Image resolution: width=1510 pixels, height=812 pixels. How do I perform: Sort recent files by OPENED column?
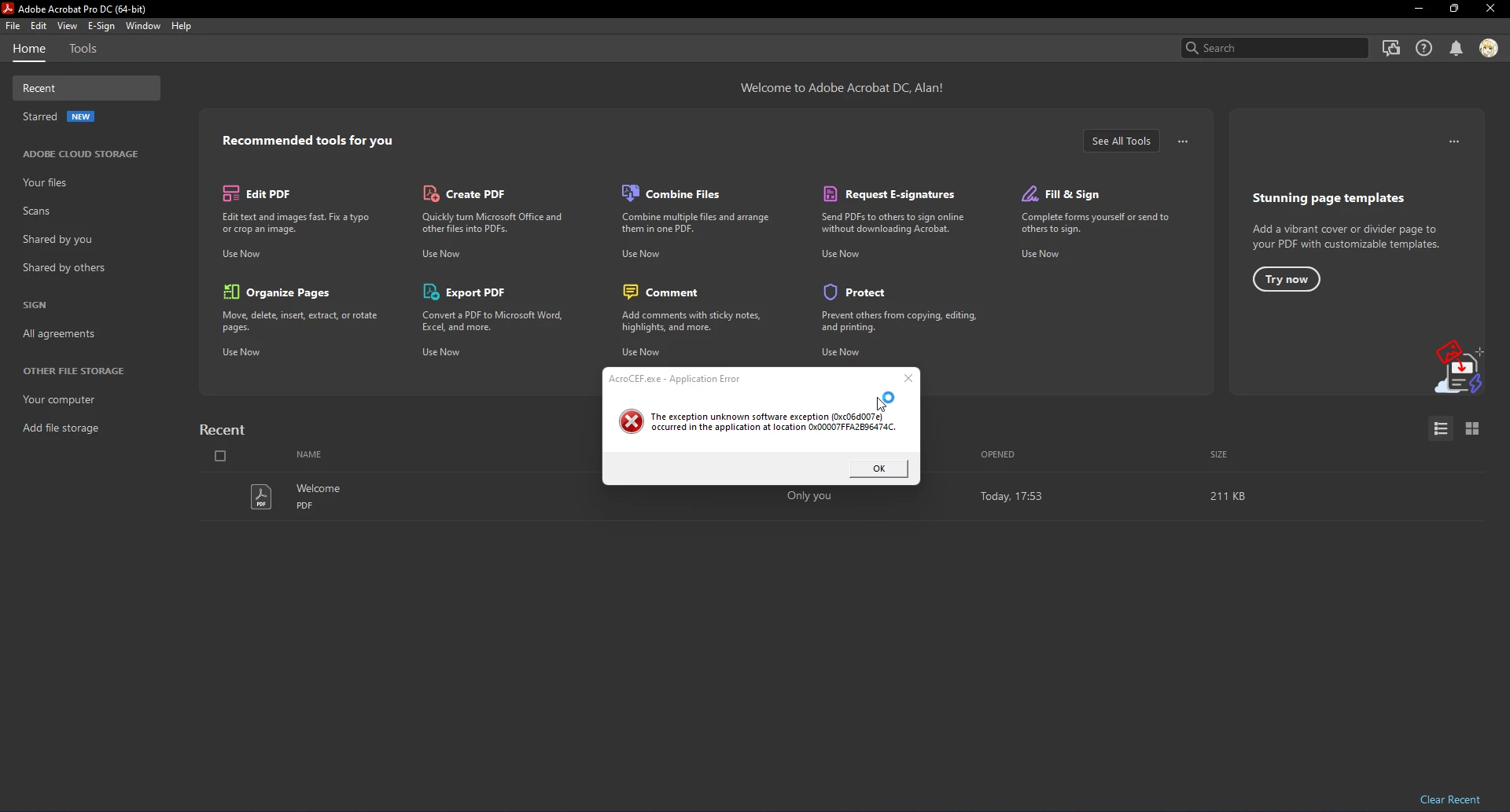coord(997,454)
